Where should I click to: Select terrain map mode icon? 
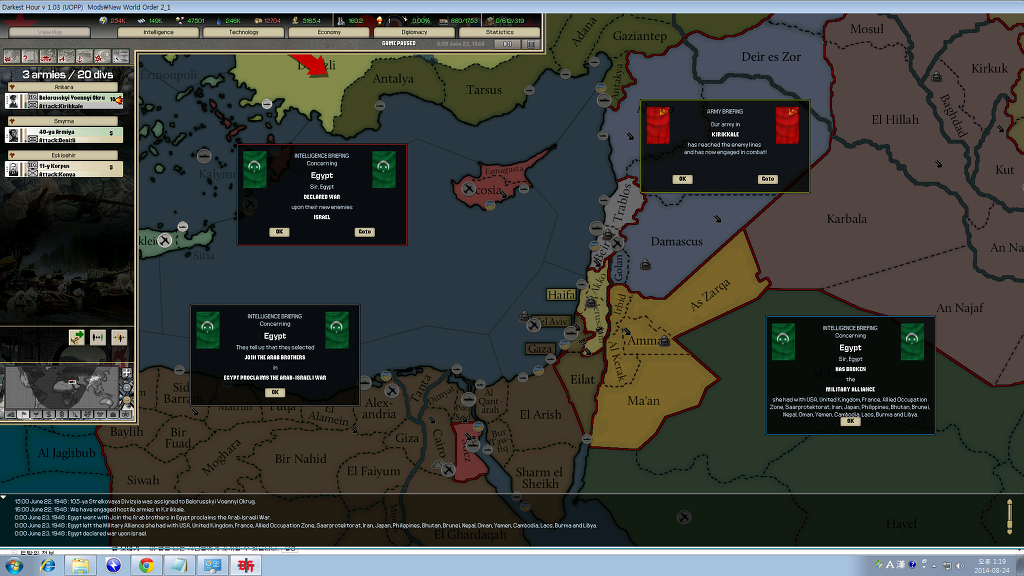tap(11, 414)
